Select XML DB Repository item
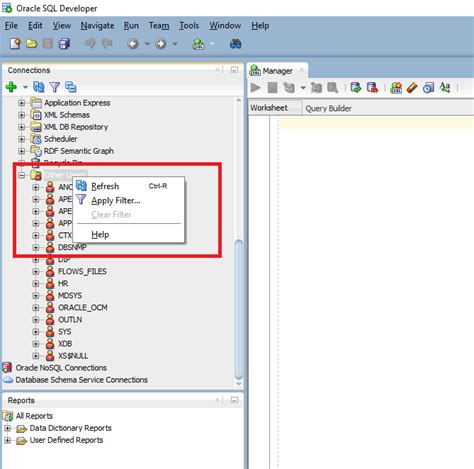 [76, 127]
